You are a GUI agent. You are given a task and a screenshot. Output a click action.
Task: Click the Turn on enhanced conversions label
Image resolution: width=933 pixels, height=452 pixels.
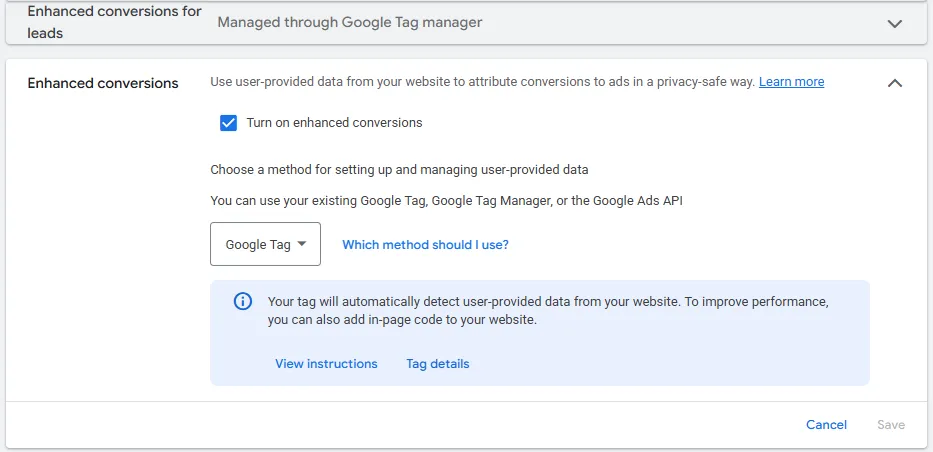click(x=334, y=123)
